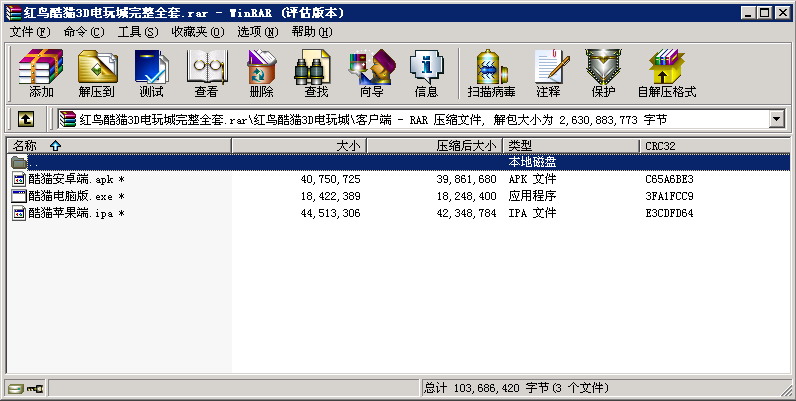796x401 pixels.
Task: Go up one folder level button
Action: 26,119
